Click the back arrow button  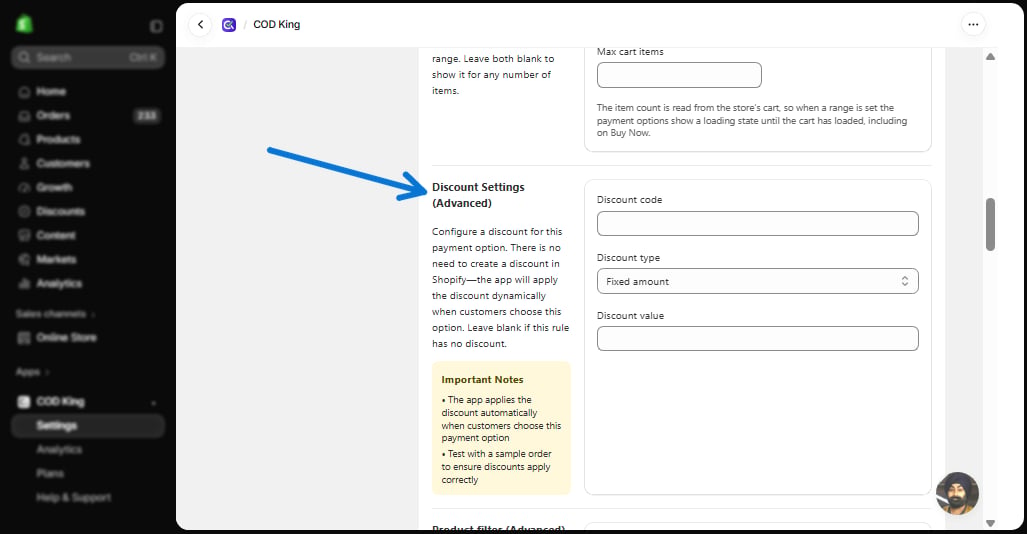click(200, 25)
